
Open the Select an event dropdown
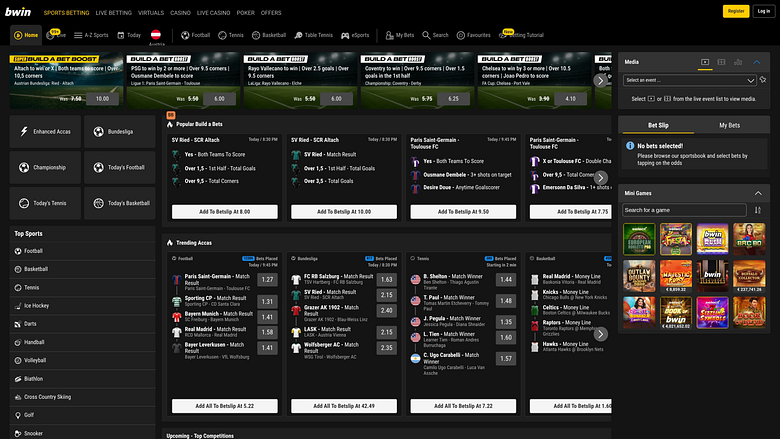[689, 80]
